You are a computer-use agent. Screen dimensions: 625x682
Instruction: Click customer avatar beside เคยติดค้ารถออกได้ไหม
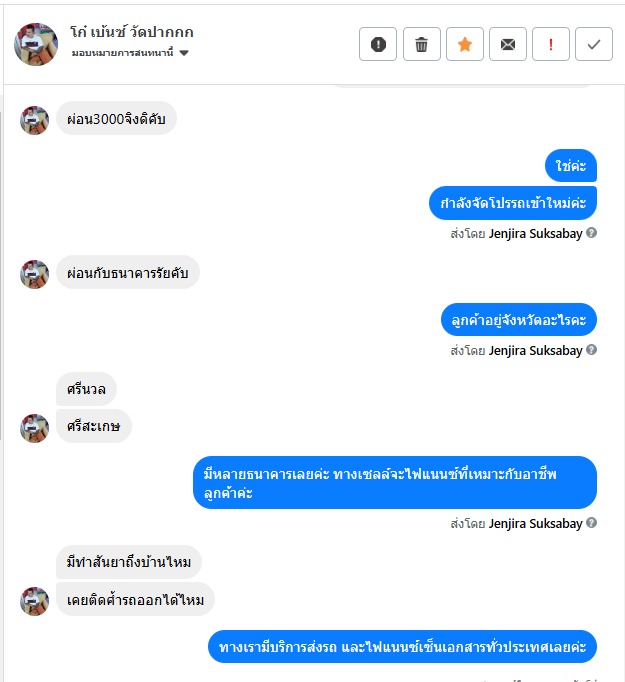[x=34, y=601]
